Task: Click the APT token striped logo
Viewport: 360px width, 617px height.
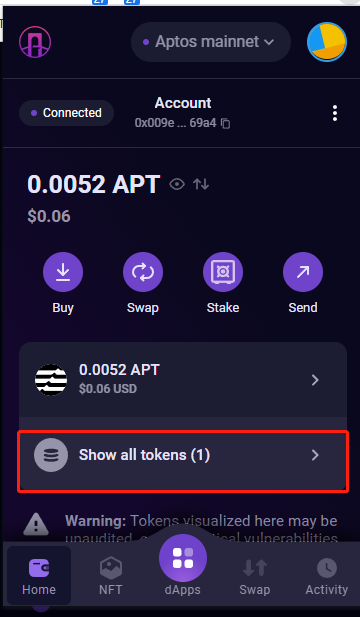Action: pyautogui.click(x=51, y=380)
